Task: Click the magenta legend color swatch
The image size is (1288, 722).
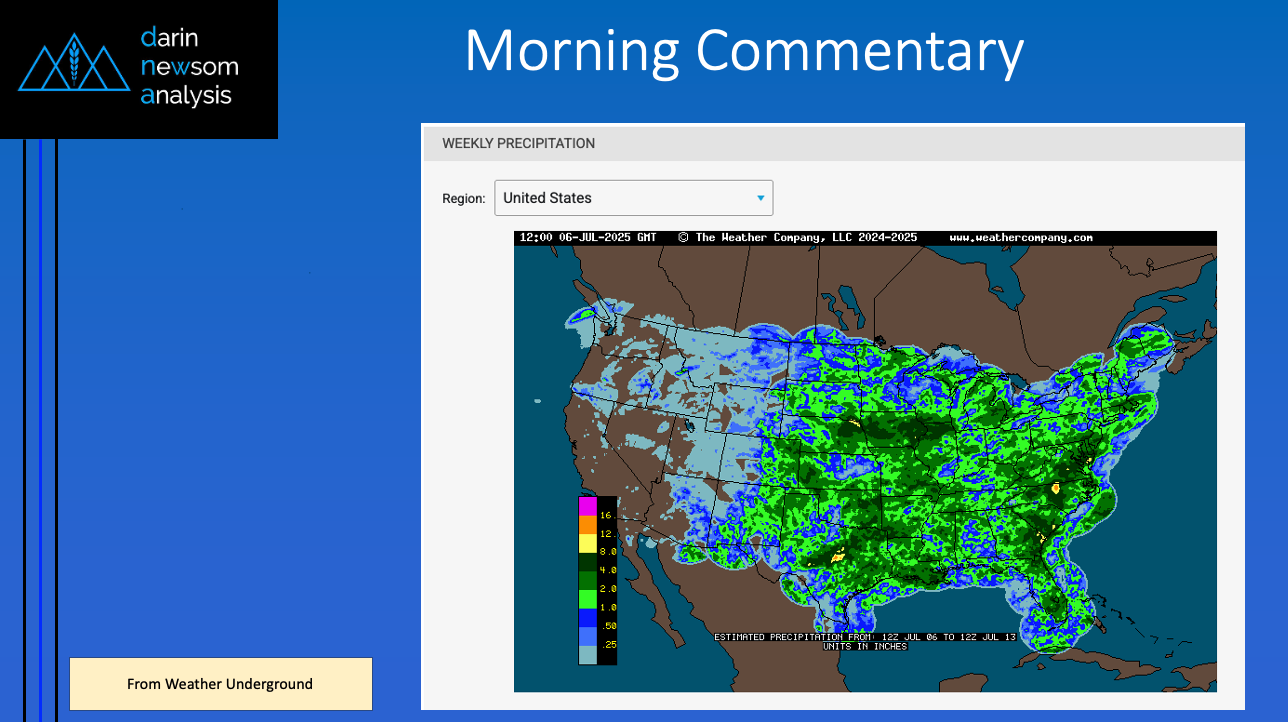Action: tap(587, 506)
